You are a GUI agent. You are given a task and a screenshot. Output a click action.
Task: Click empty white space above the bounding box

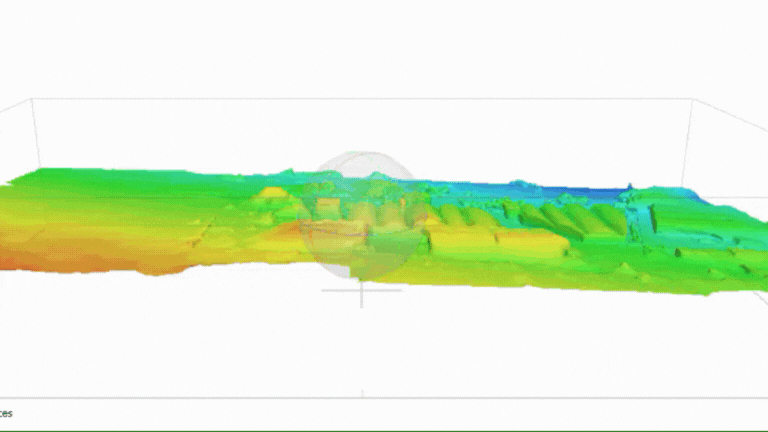[x=380, y=50]
